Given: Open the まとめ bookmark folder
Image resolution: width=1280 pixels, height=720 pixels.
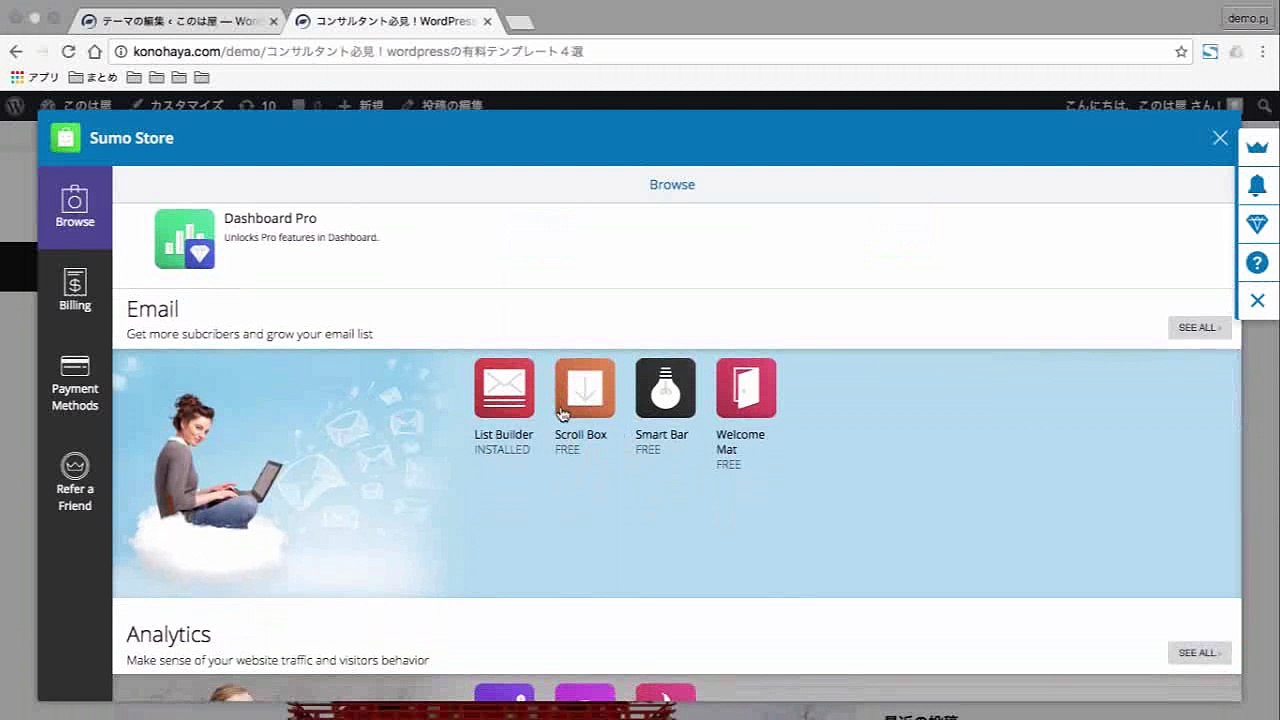Looking at the screenshot, I should point(94,77).
